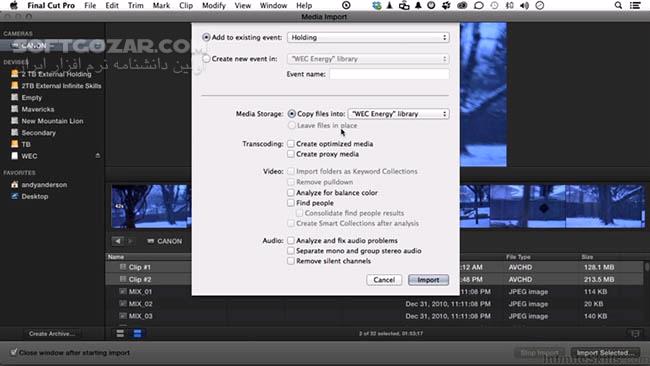Select MIX_03 in the file list
This screenshot has height=366, width=650.
click(140, 316)
